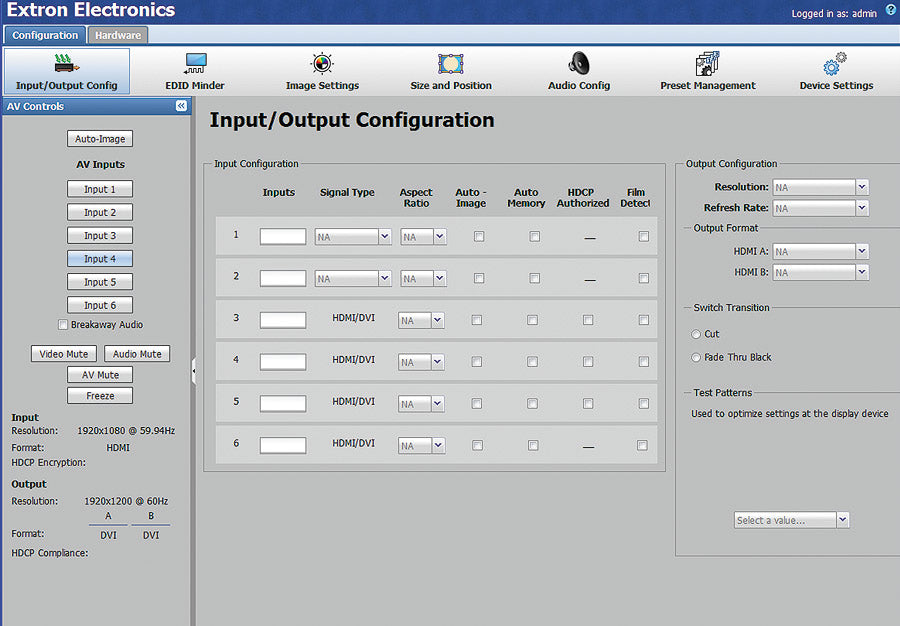Open Aspect Ratio dropdown for input 4
This screenshot has height=626, width=900.
click(x=421, y=362)
